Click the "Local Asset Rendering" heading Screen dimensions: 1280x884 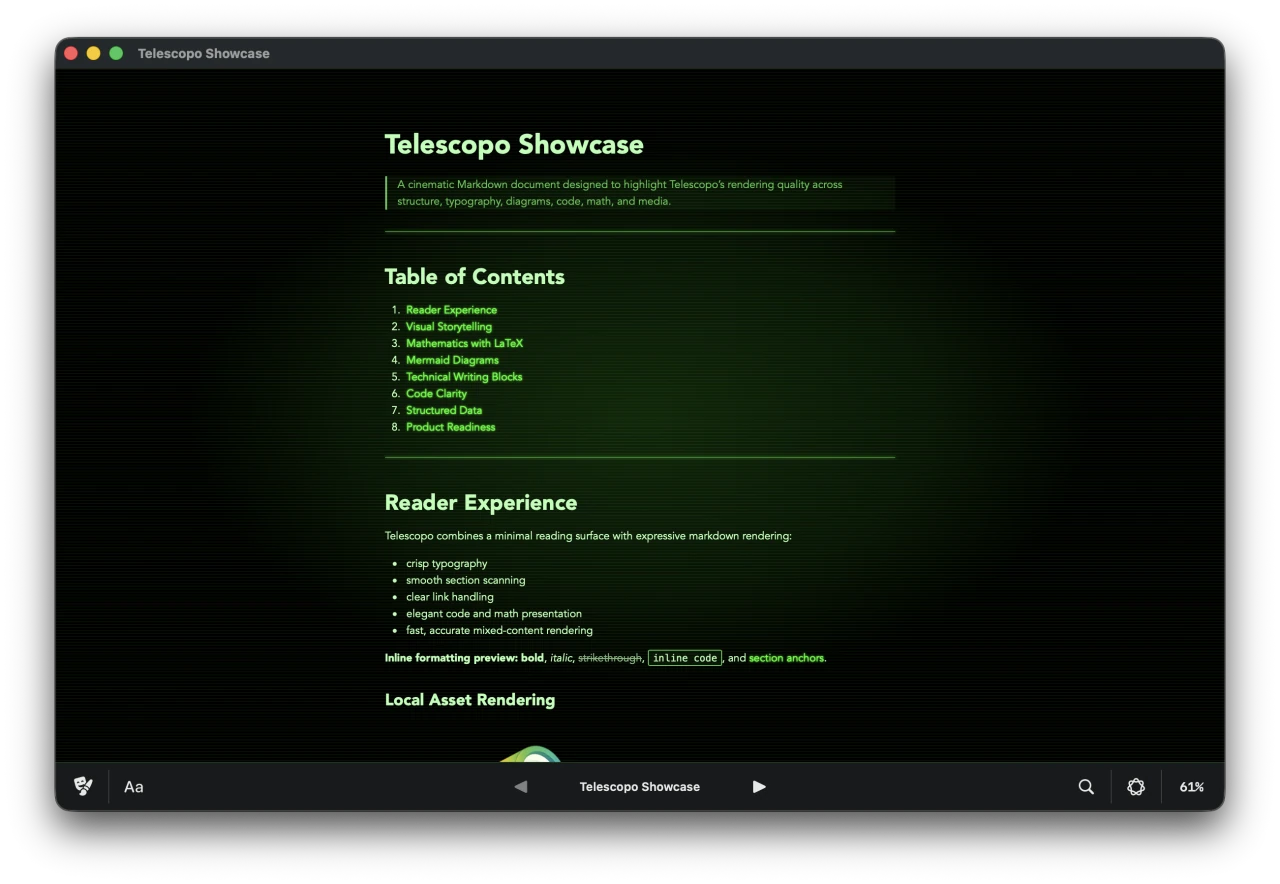[x=470, y=700]
